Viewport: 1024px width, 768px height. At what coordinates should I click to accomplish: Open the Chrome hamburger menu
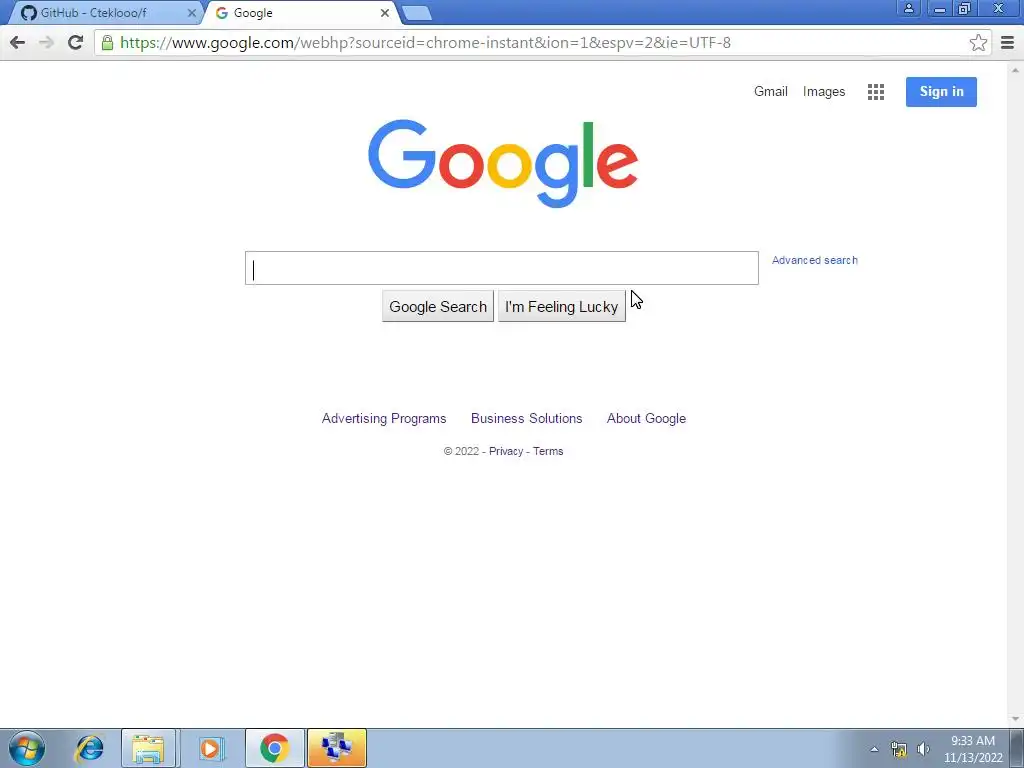coord(1007,43)
